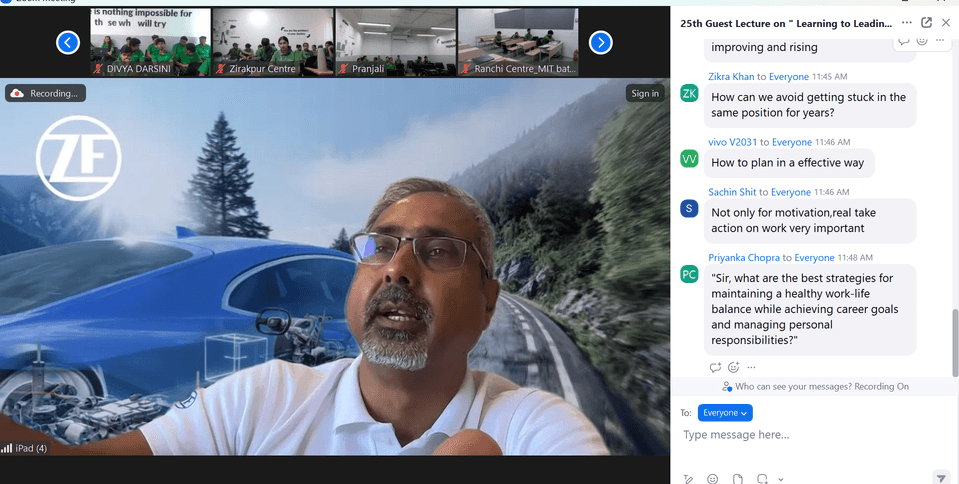Click muted mic icon on Ranchi Centre
This screenshot has width=959, height=484.
click(466, 69)
